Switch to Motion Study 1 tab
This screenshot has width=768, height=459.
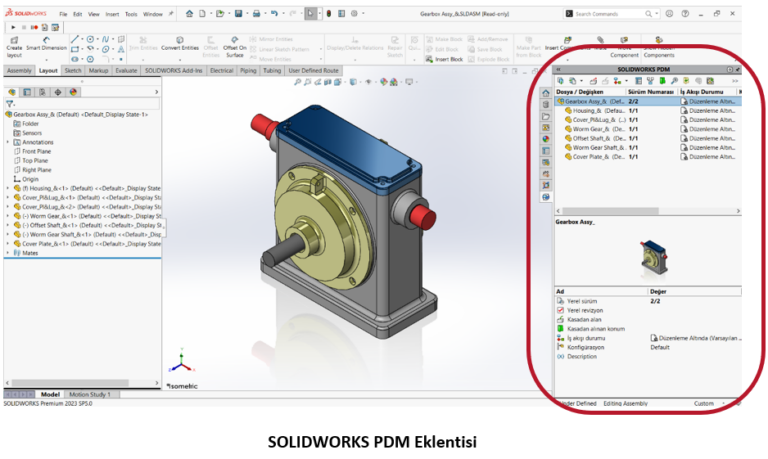[x=92, y=394]
